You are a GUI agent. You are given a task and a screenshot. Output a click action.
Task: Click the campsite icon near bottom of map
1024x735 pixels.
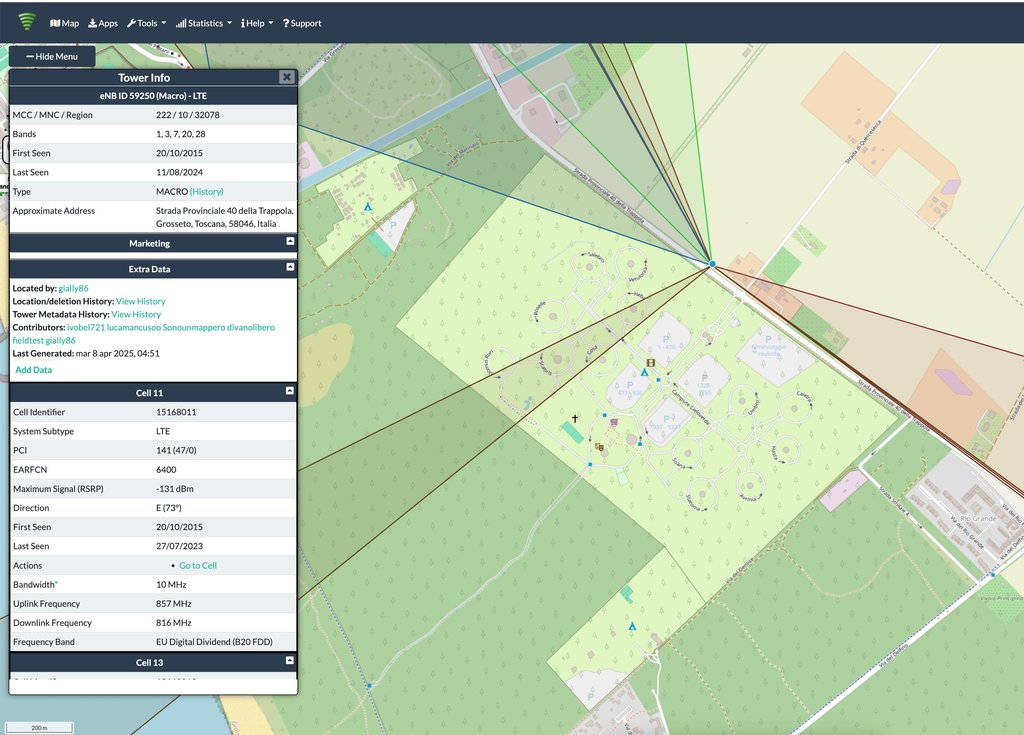pyautogui.click(x=631, y=627)
